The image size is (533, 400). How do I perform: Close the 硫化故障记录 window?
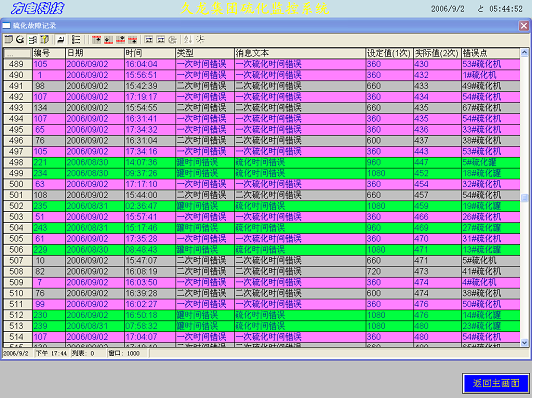524,25
